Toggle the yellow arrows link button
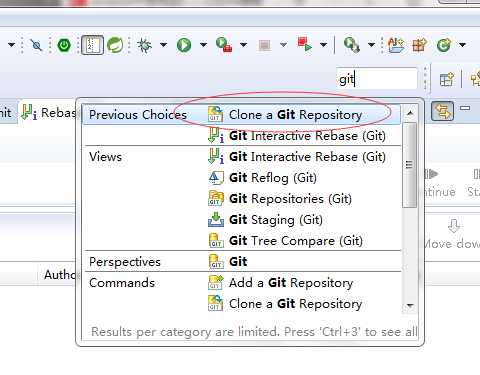 (443, 111)
